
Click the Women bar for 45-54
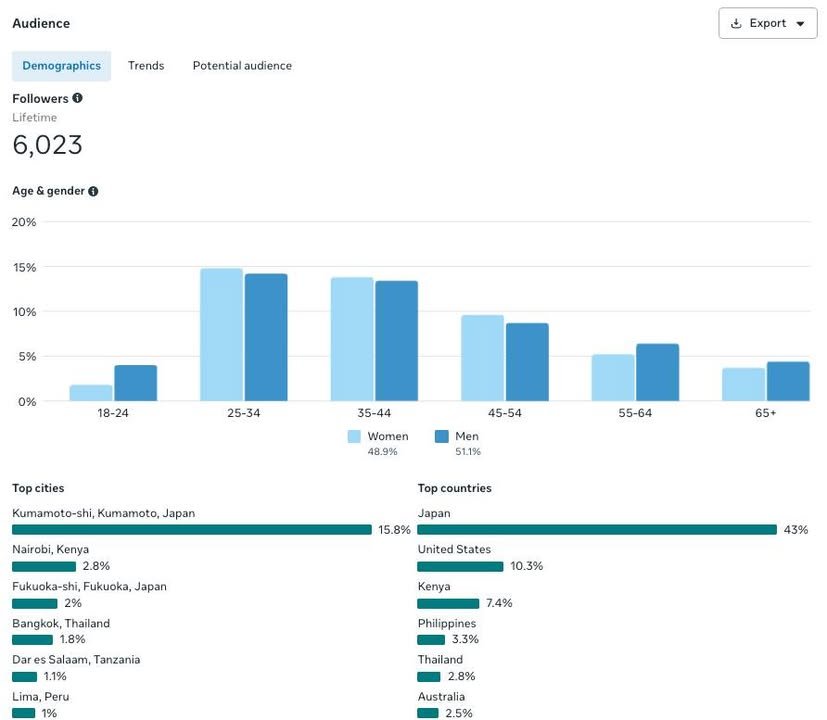click(x=482, y=358)
